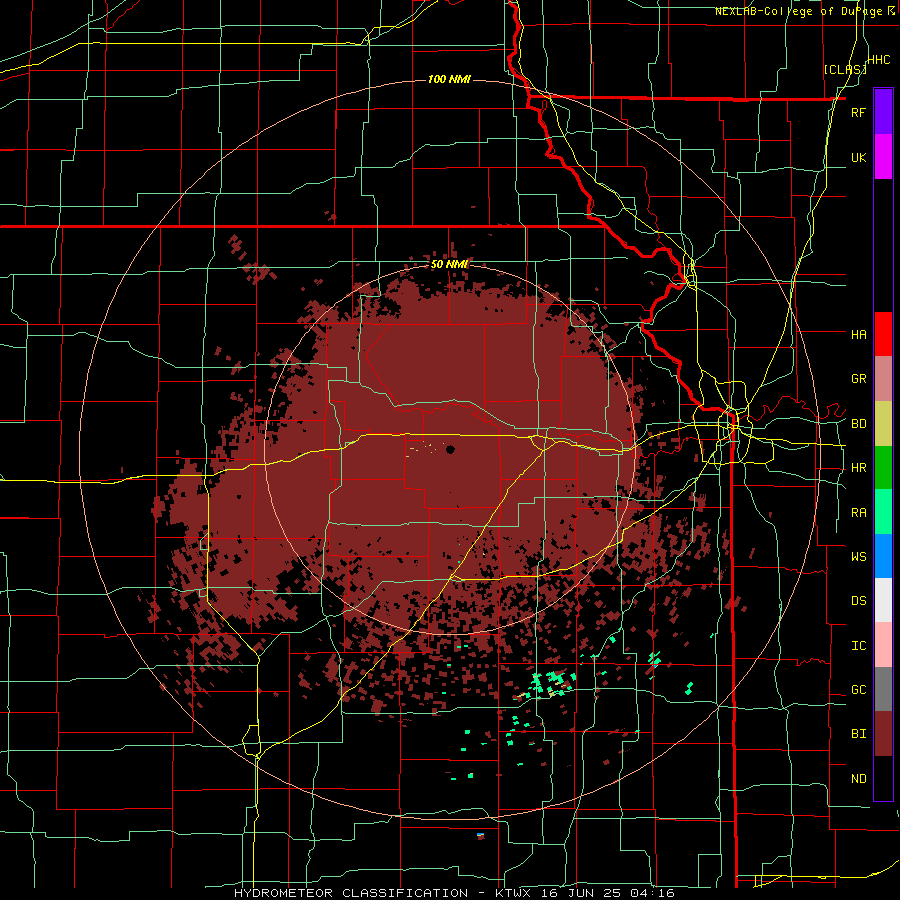Click the blue WS legend swatch
The width and height of the screenshot is (900, 900).
(883, 556)
